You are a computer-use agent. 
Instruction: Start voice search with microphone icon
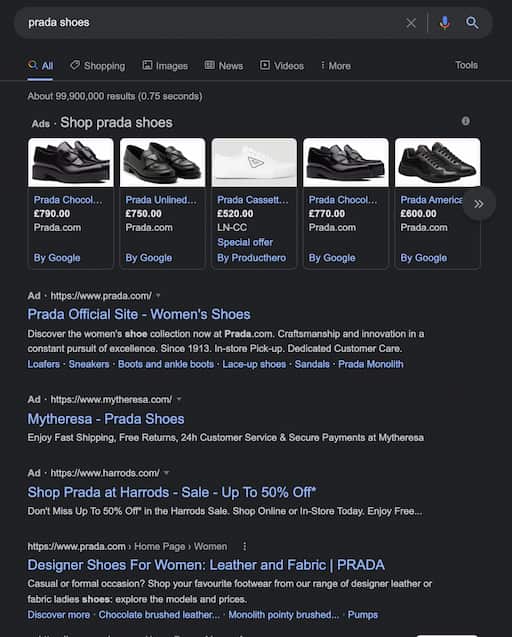(x=445, y=23)
